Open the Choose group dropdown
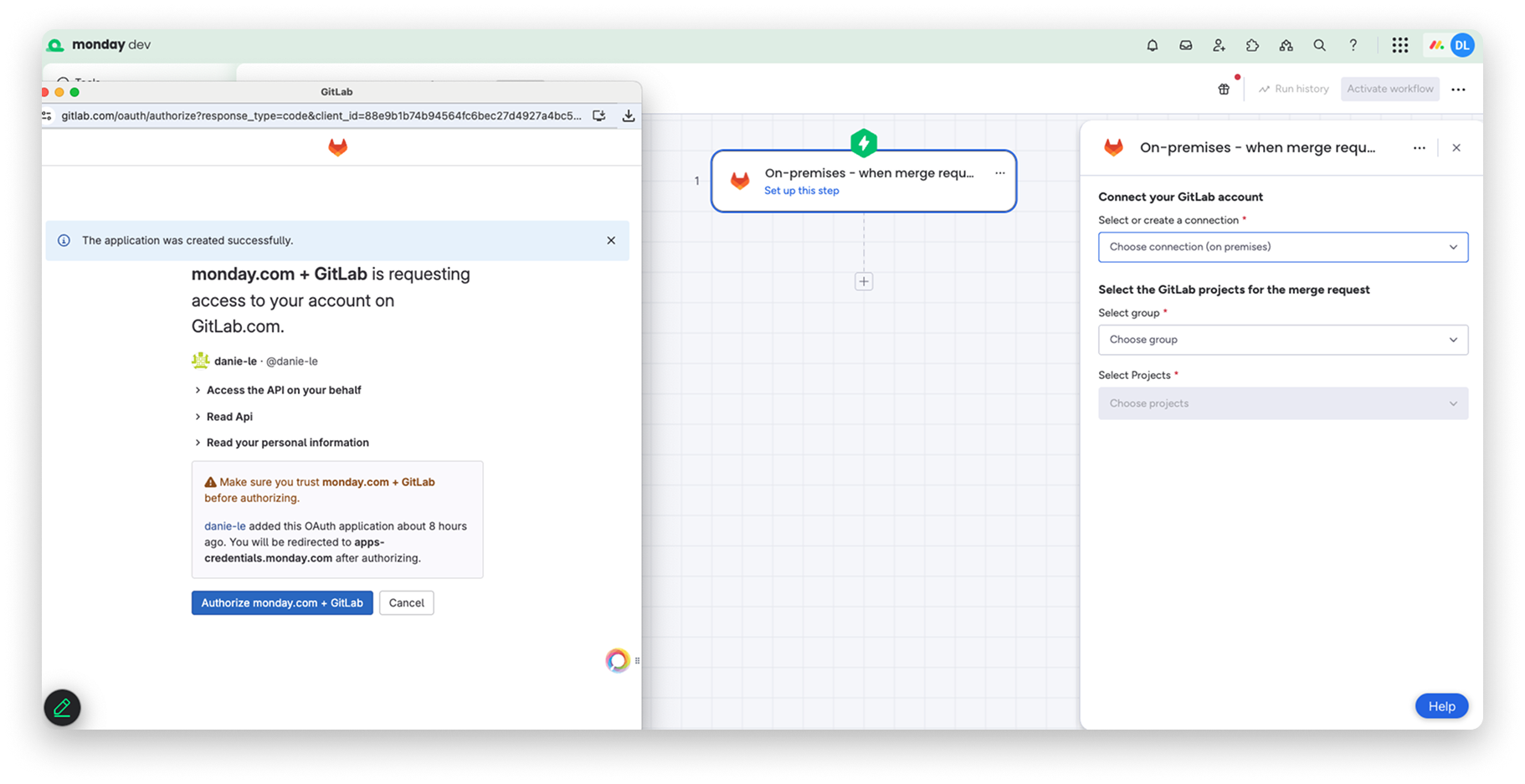This screenshot has width=1525, height=784. click(1282, 340)
